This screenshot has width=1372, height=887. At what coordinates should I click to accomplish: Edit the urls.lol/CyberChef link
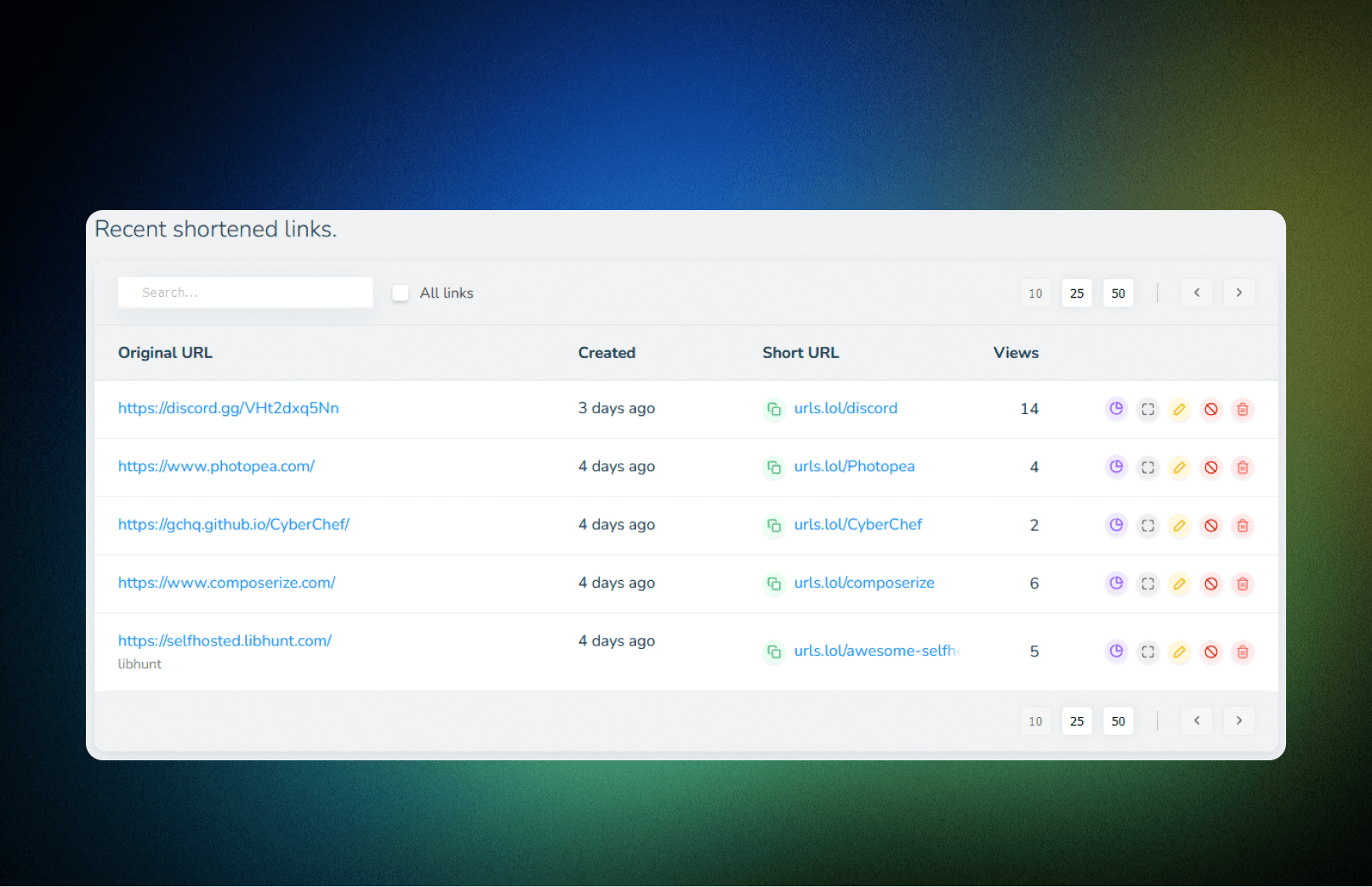click(x=1179, y=526)
